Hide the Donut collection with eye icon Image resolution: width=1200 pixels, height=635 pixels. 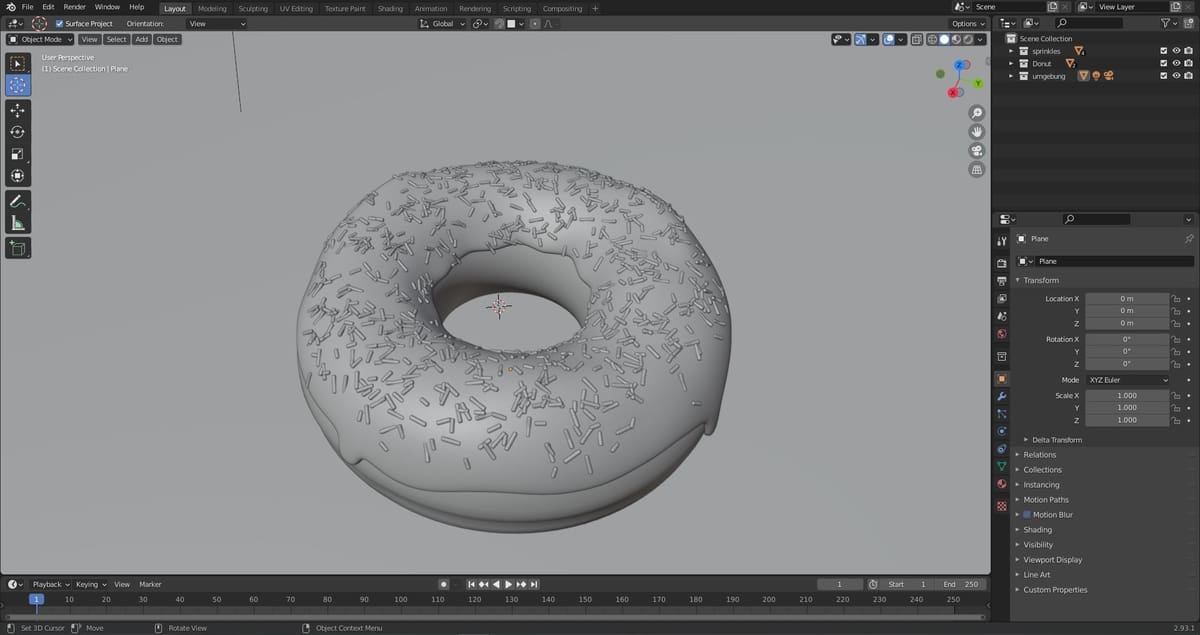coord(1176,63)
